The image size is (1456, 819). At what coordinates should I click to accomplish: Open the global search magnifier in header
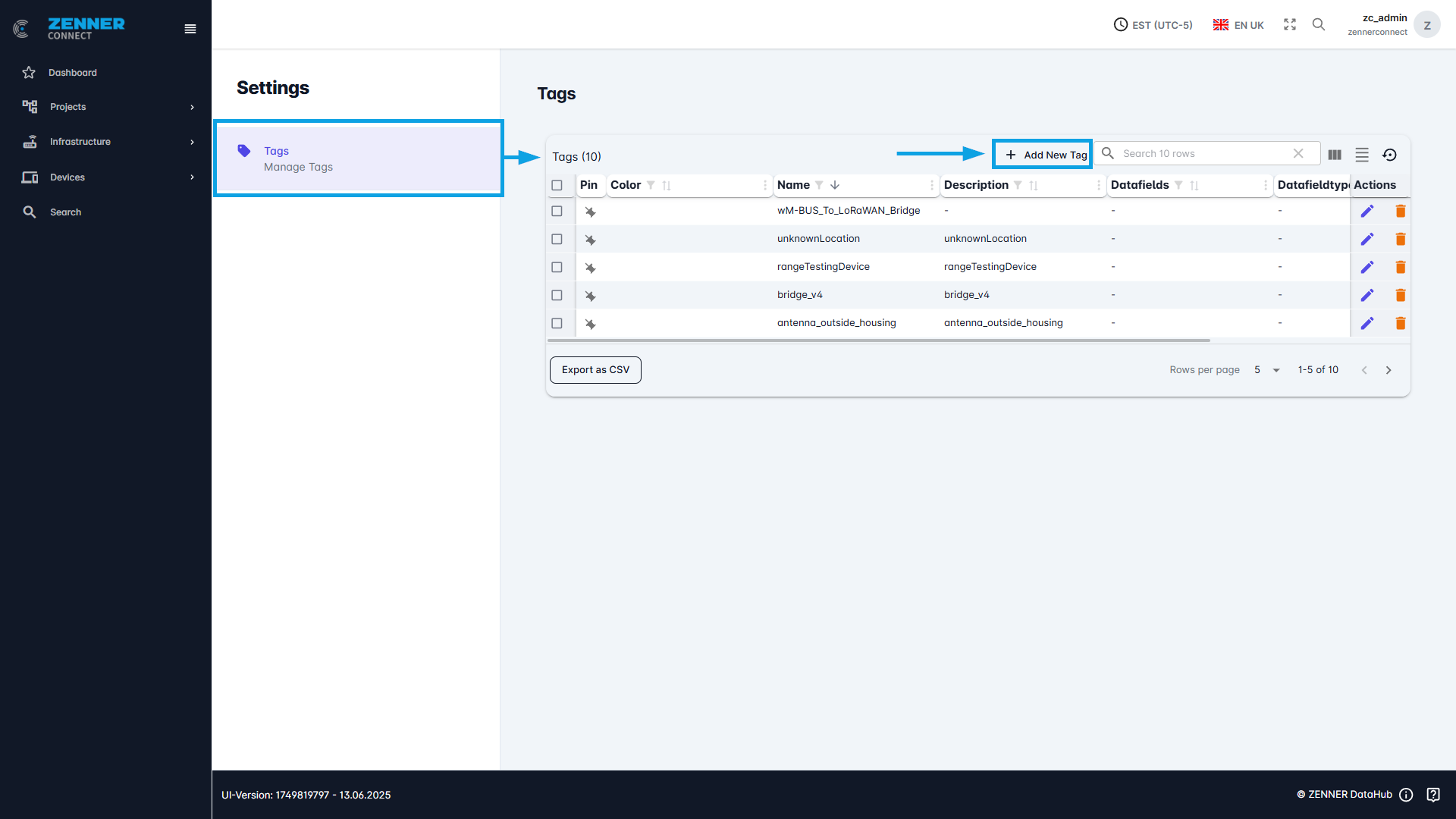pos(1319,24)
